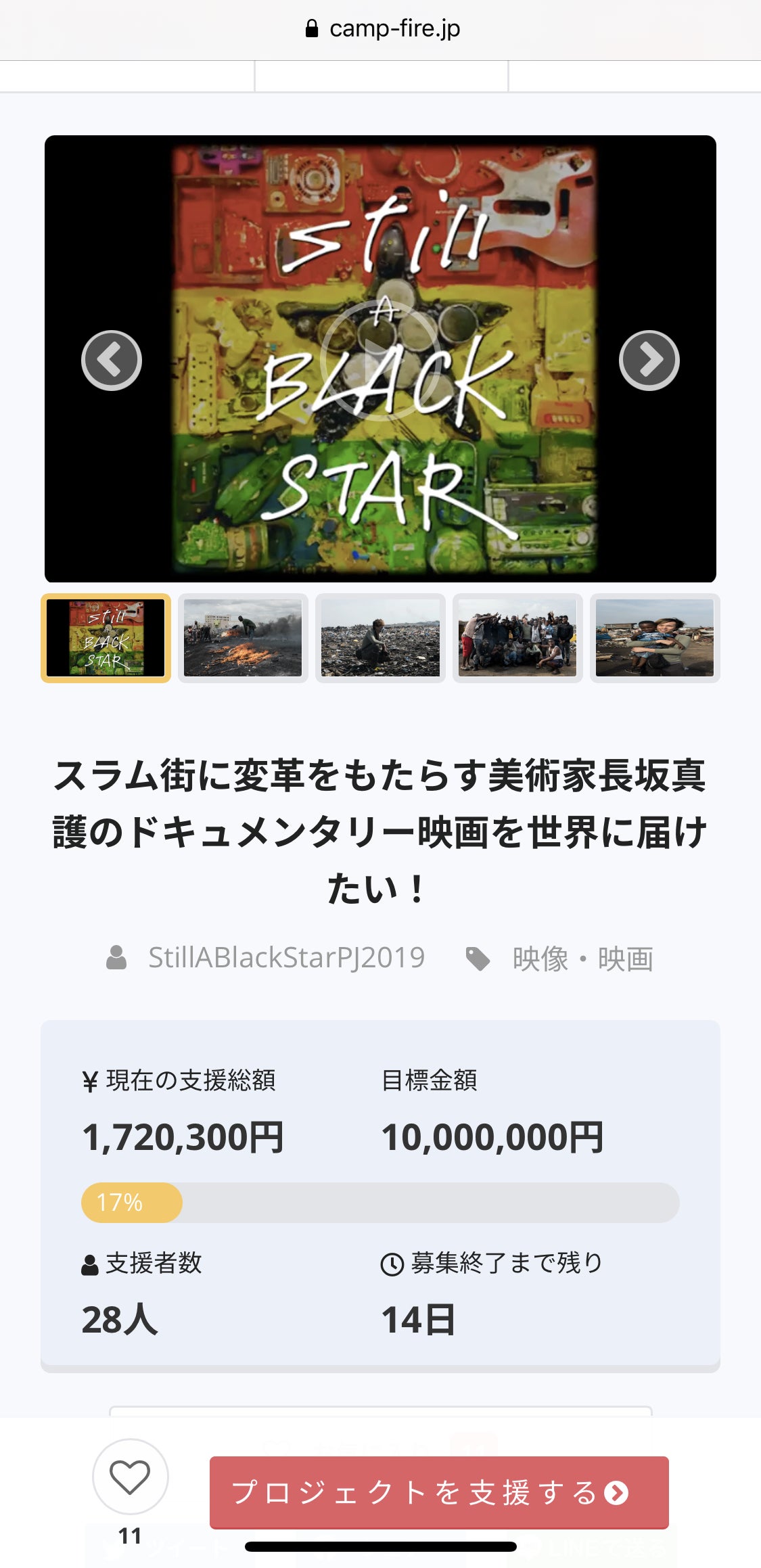The image size is (761, 1568).
Task: Select the group photo thumbnail
Action: click(517, 638)
